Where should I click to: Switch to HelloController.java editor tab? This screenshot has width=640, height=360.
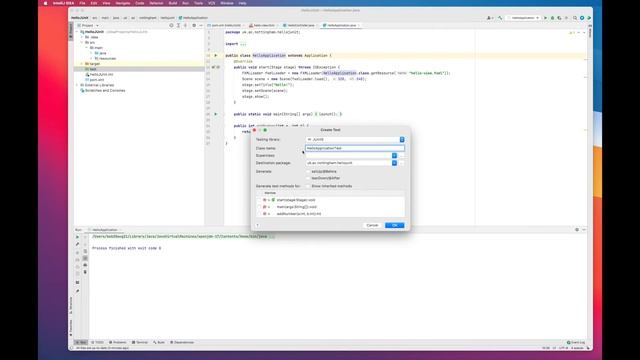click(301, 25)
